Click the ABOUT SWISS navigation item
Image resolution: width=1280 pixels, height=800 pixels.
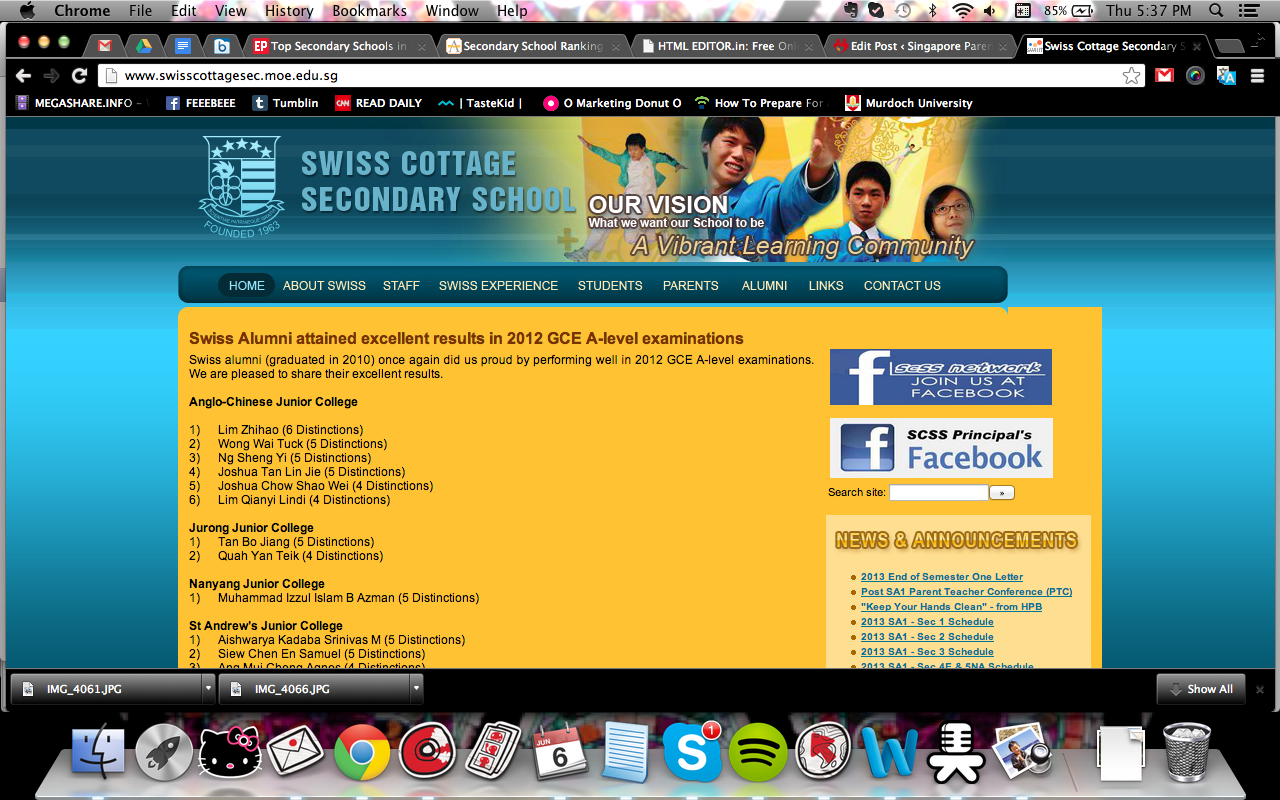324,285
